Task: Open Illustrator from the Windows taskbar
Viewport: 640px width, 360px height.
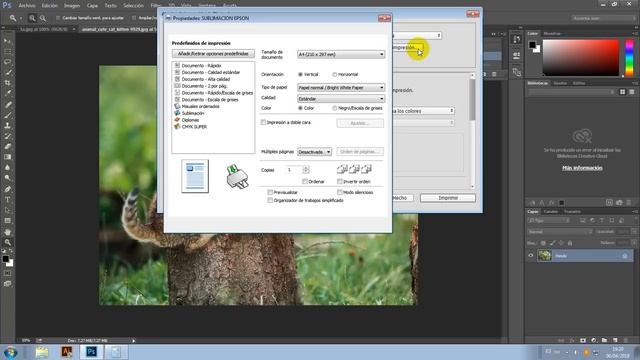Action: [67, 352]
